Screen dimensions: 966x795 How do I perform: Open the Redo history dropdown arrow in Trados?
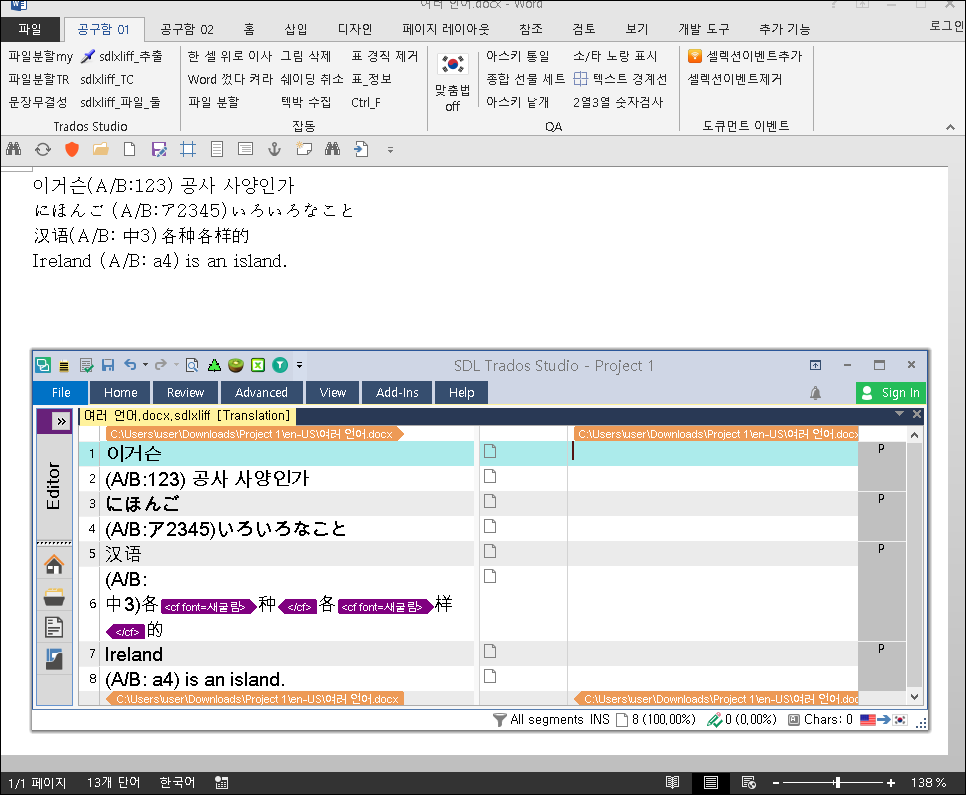[x=176, y=365]
